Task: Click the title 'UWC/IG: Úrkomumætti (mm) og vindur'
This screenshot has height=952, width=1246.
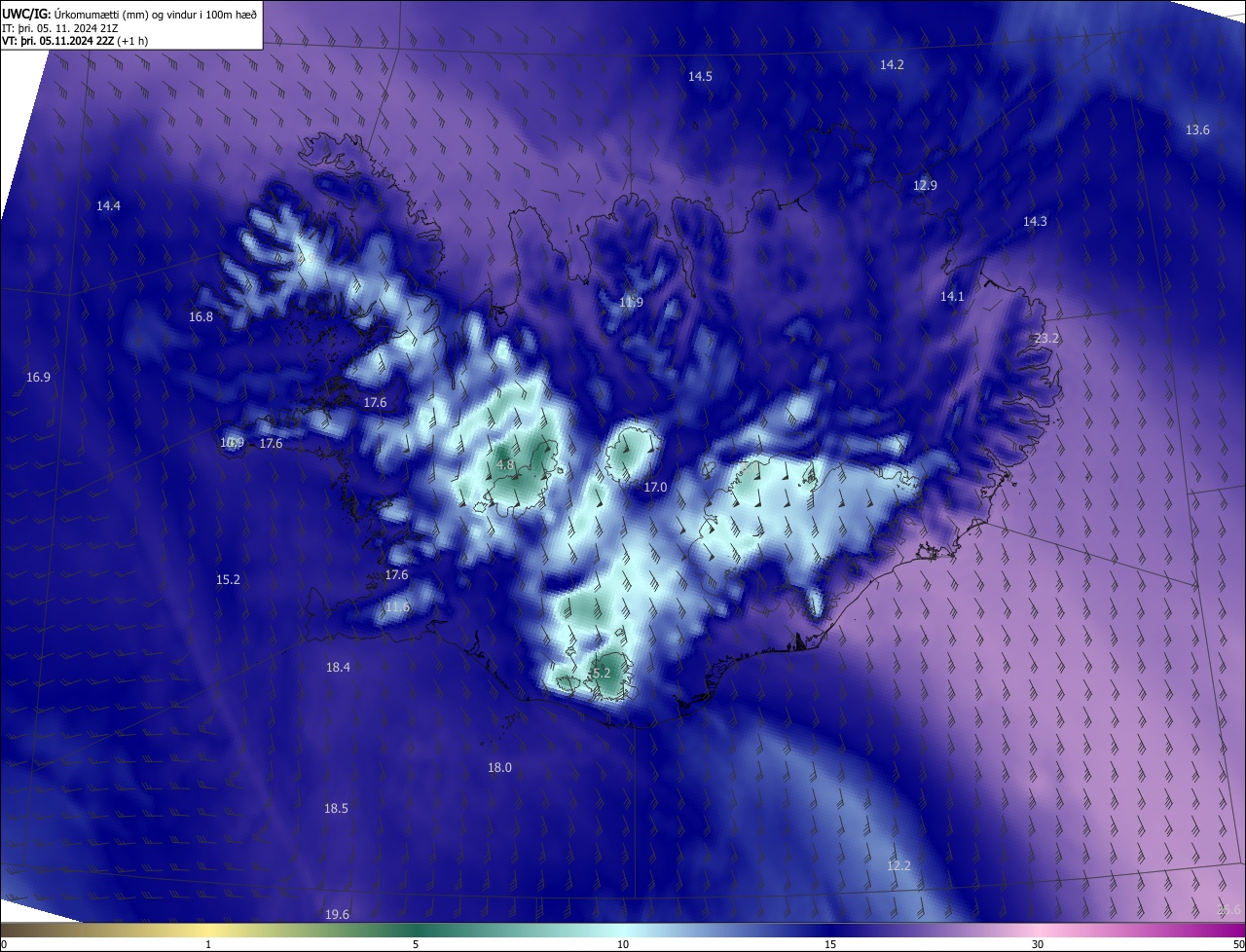Action: point(129,14)
